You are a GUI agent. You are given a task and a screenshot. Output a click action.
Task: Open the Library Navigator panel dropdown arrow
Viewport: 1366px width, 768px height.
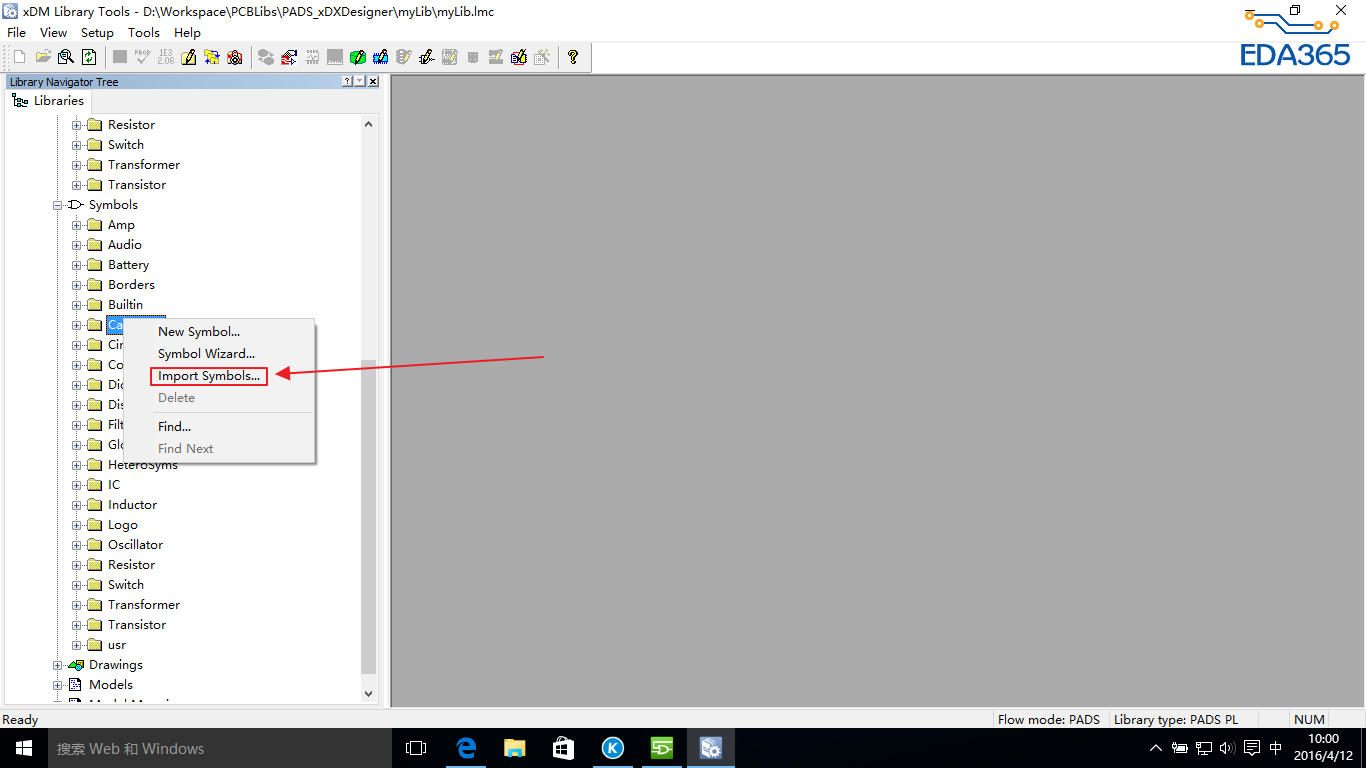(360, 82)
